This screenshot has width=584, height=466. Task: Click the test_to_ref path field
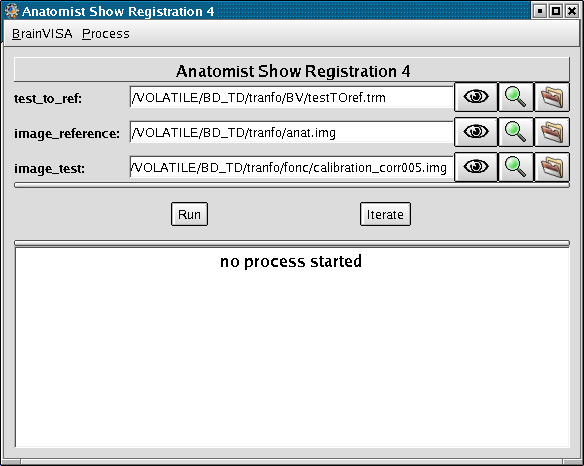291,97
